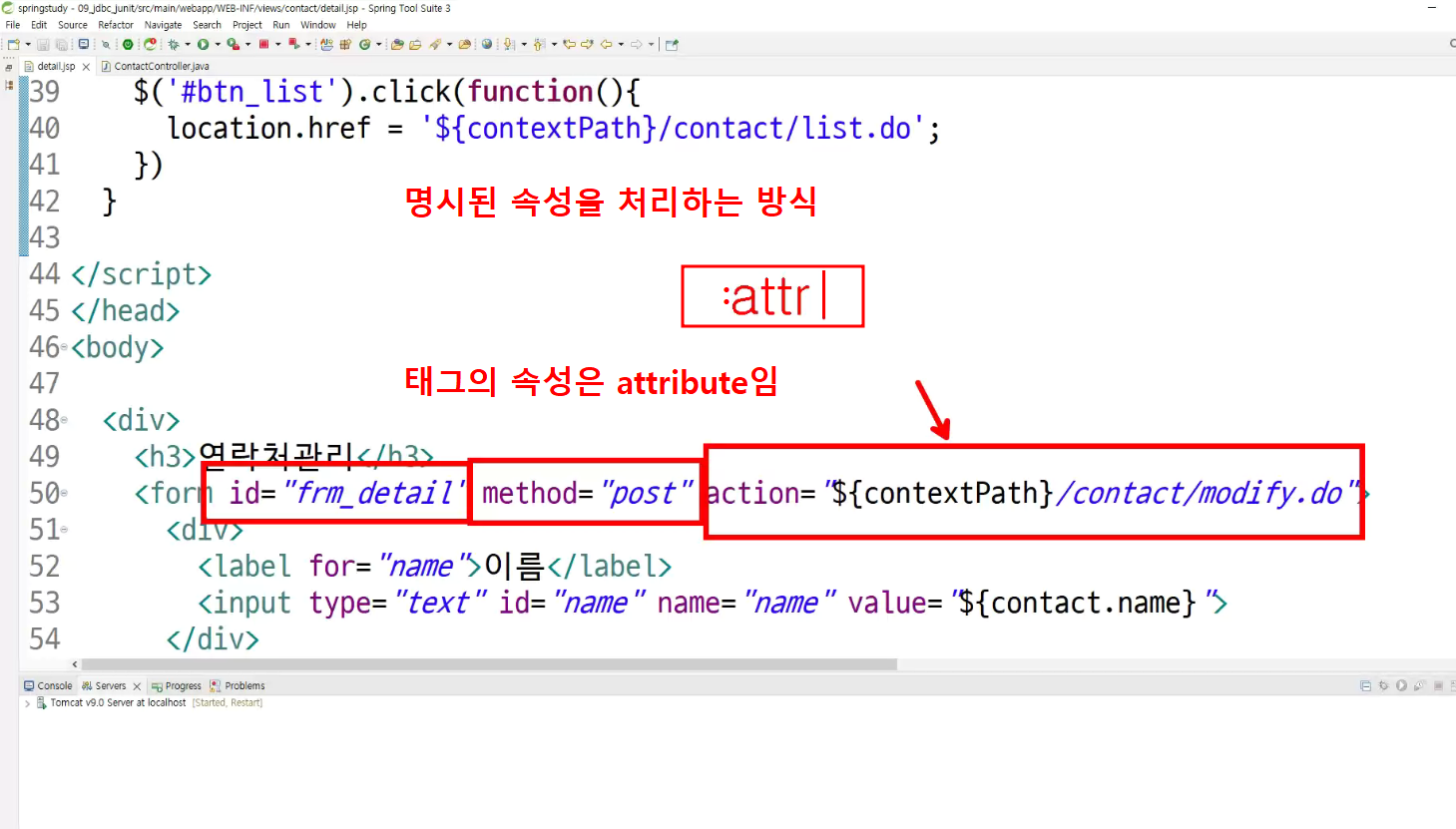Viewport: 1456px width, 829px height.
Task: Collapse the form tag fold marker
Action: pyautogui.click(x=64, y=493)
